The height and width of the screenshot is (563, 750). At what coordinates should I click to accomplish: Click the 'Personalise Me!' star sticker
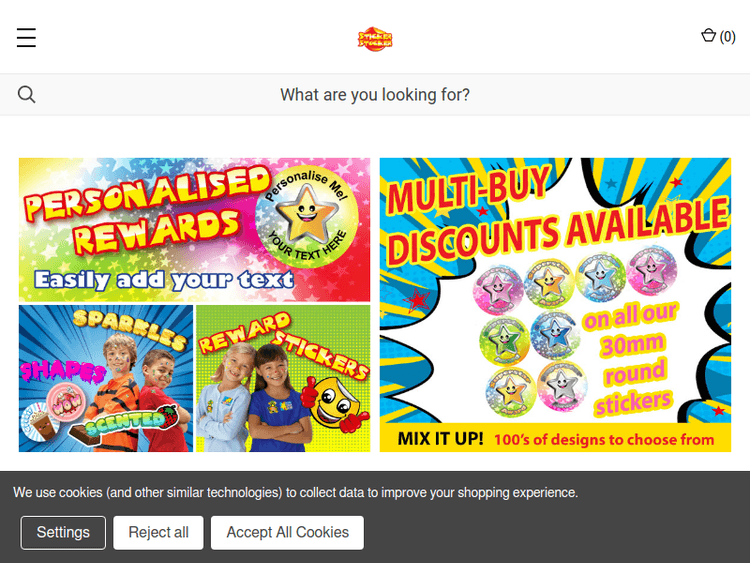(x=307, y=217)
